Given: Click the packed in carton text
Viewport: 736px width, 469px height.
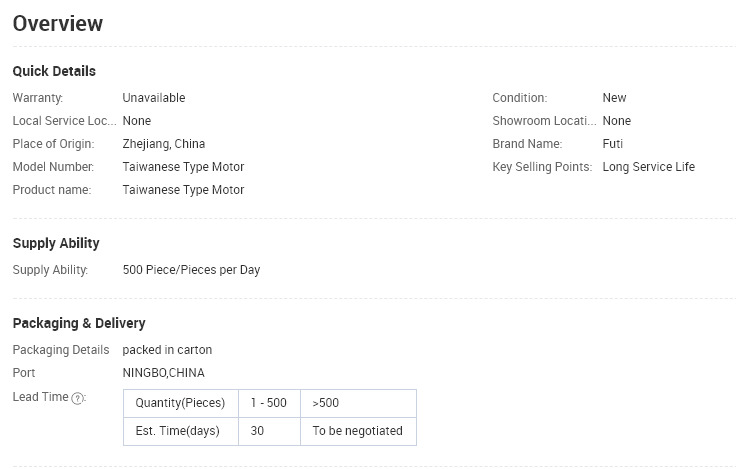Looking at the screenshot, I should tap(167, 350).
